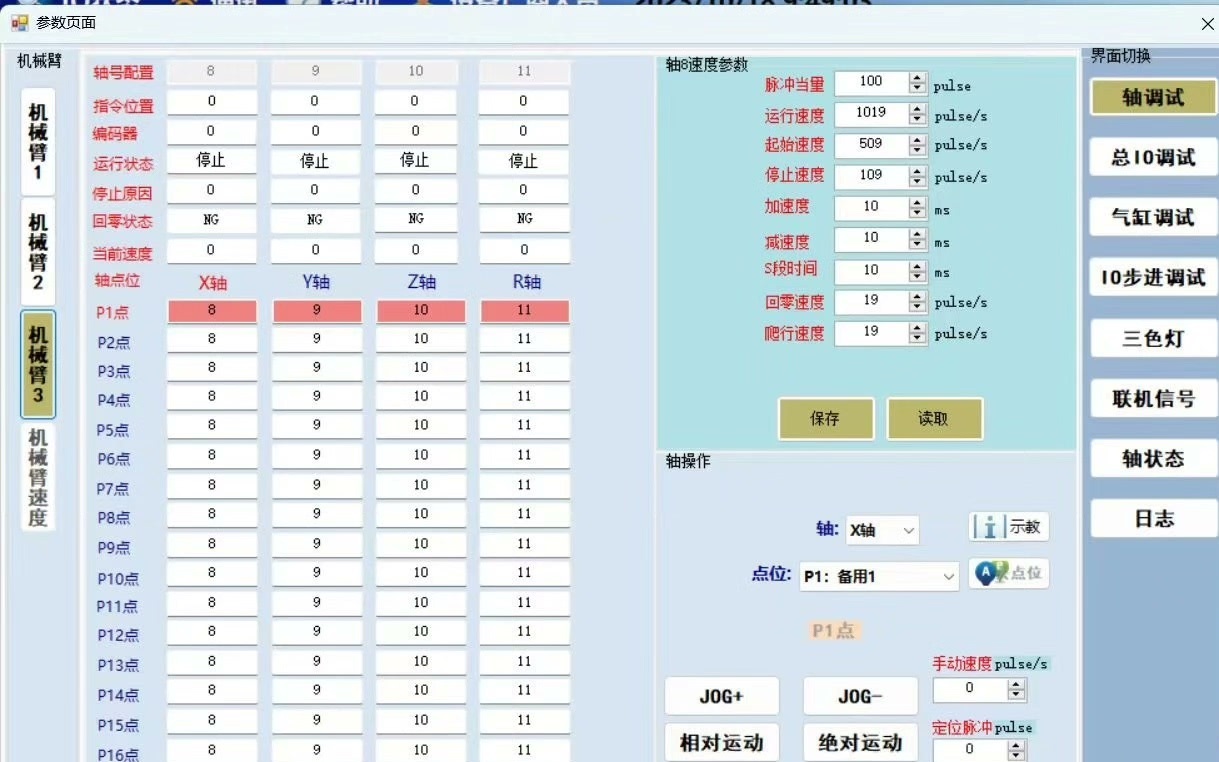Open 总IO调试 interface
Screen dimensions: 1219x762
point(1153,157)
